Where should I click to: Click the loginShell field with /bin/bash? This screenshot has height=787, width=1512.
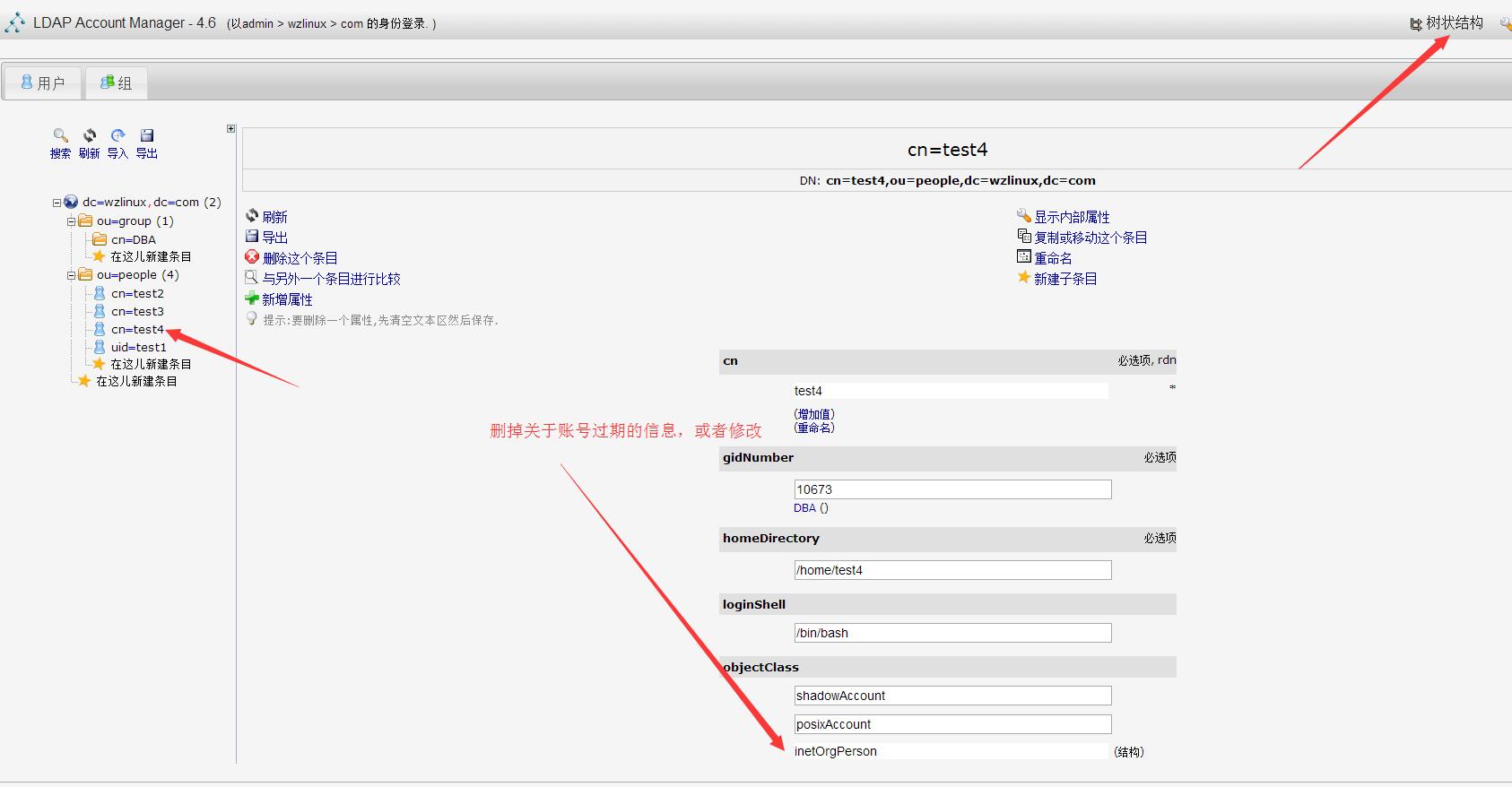click(952, 633)
